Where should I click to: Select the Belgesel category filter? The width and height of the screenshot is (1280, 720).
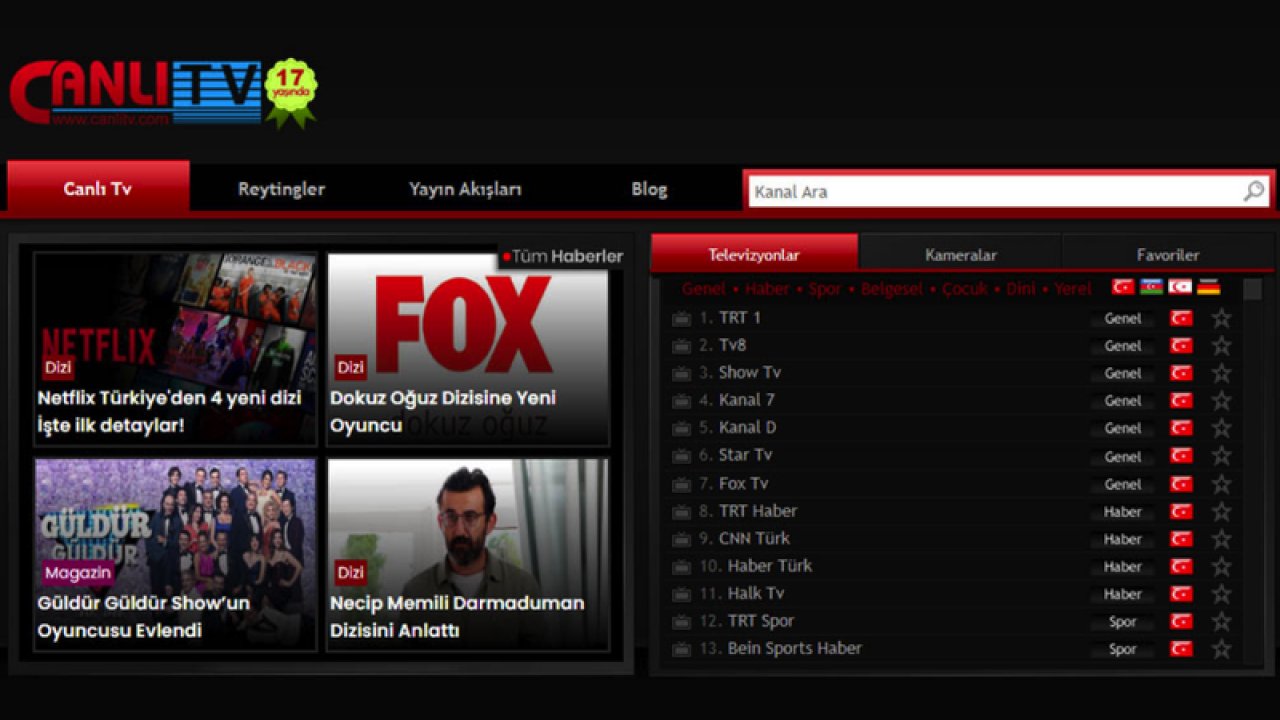point(892,288)
